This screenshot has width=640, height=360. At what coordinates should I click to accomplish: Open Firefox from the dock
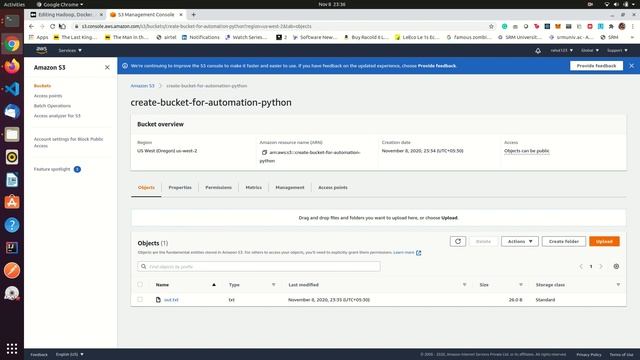click(12, 66)
